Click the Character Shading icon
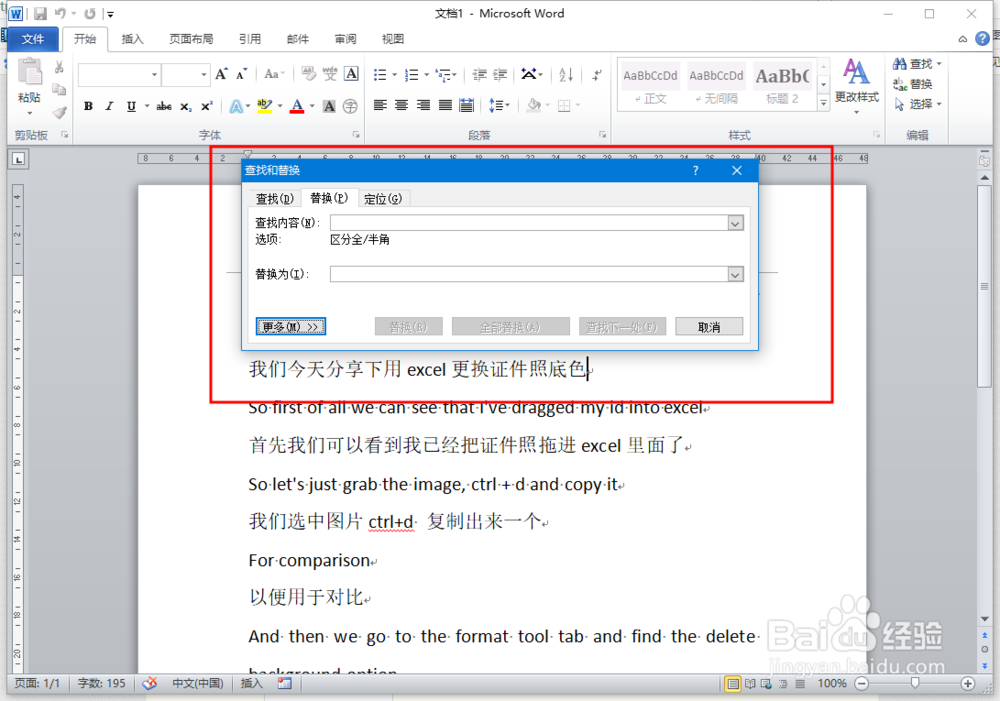The width and height of the screenshot is (1000, 701). pos(329,106)
